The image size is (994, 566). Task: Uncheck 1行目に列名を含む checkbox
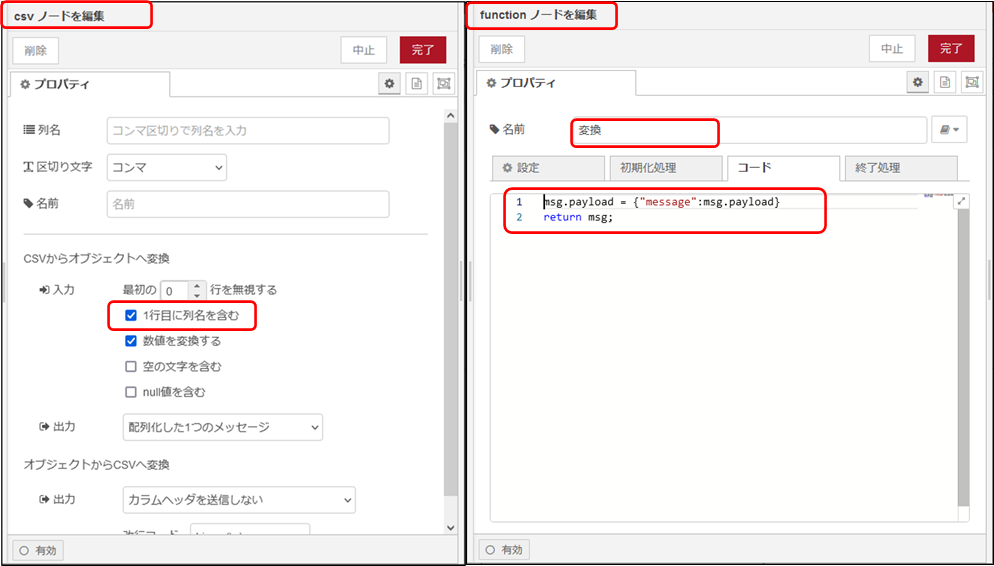[131, 316]
